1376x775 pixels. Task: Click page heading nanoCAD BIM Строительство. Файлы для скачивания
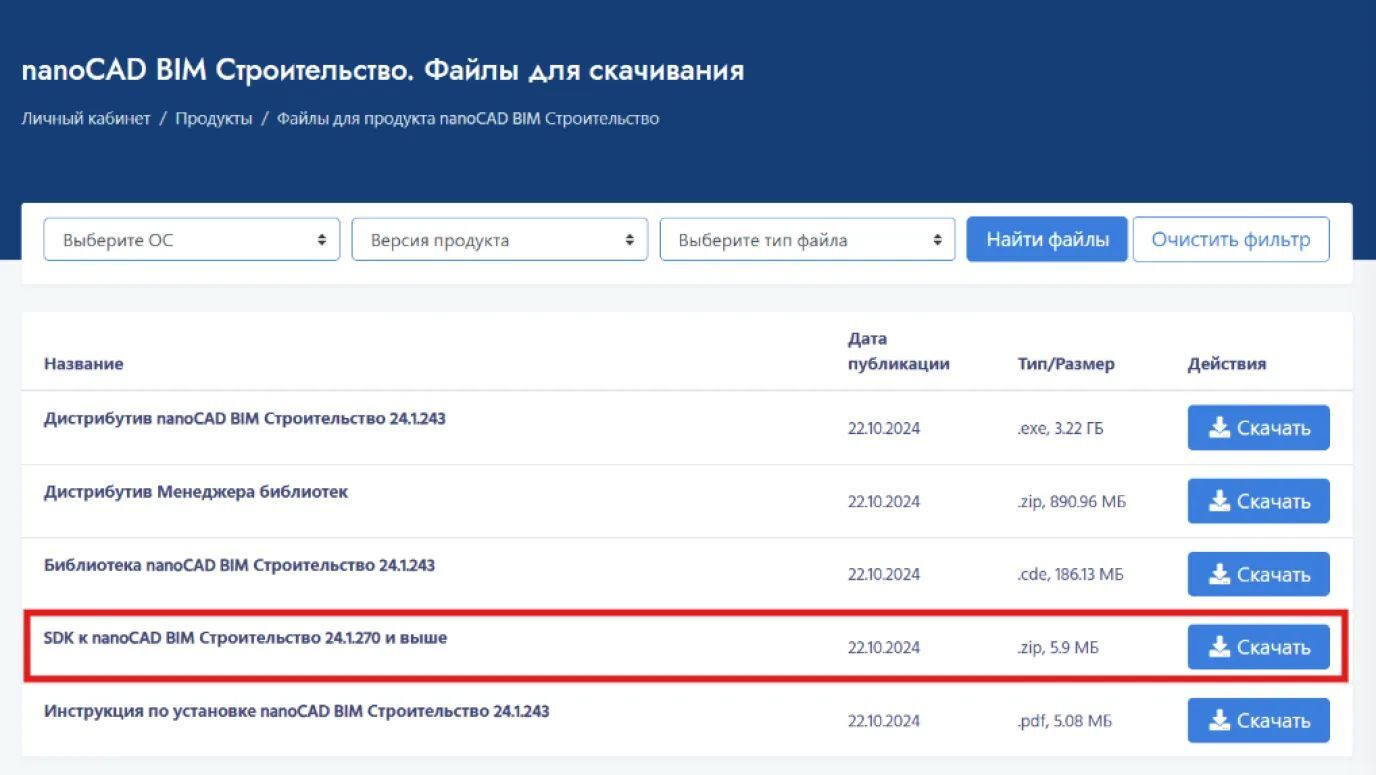[383, 71]
